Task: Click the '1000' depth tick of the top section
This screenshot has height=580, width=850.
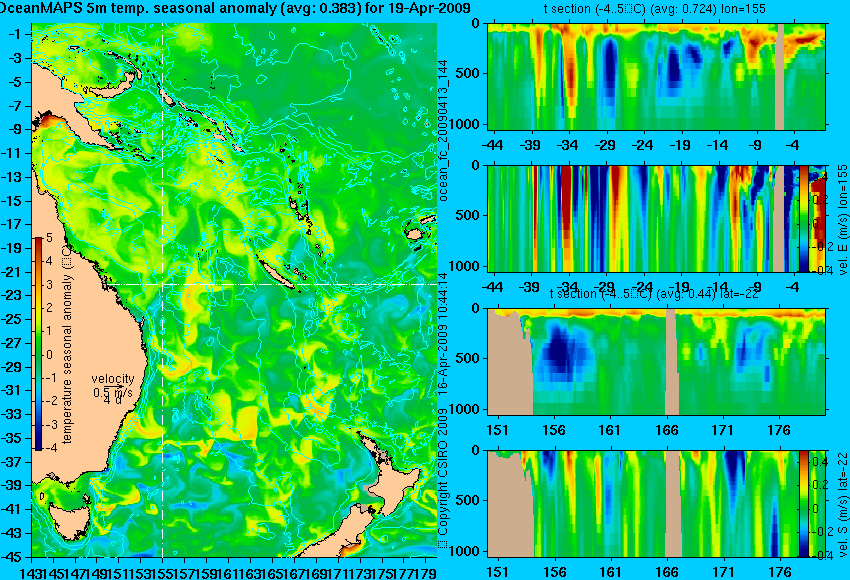Action: pos(467,124)
